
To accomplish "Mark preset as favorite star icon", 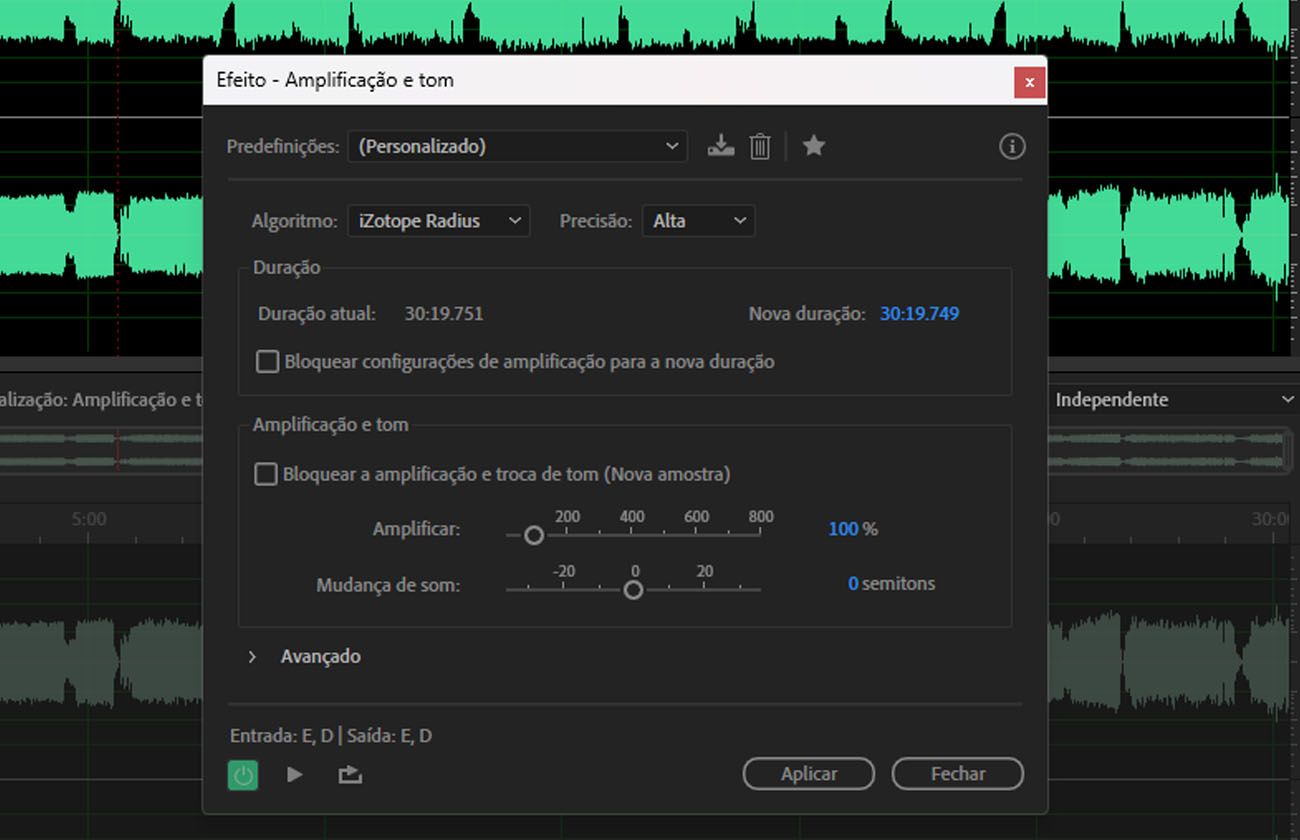I will point(814,146).
